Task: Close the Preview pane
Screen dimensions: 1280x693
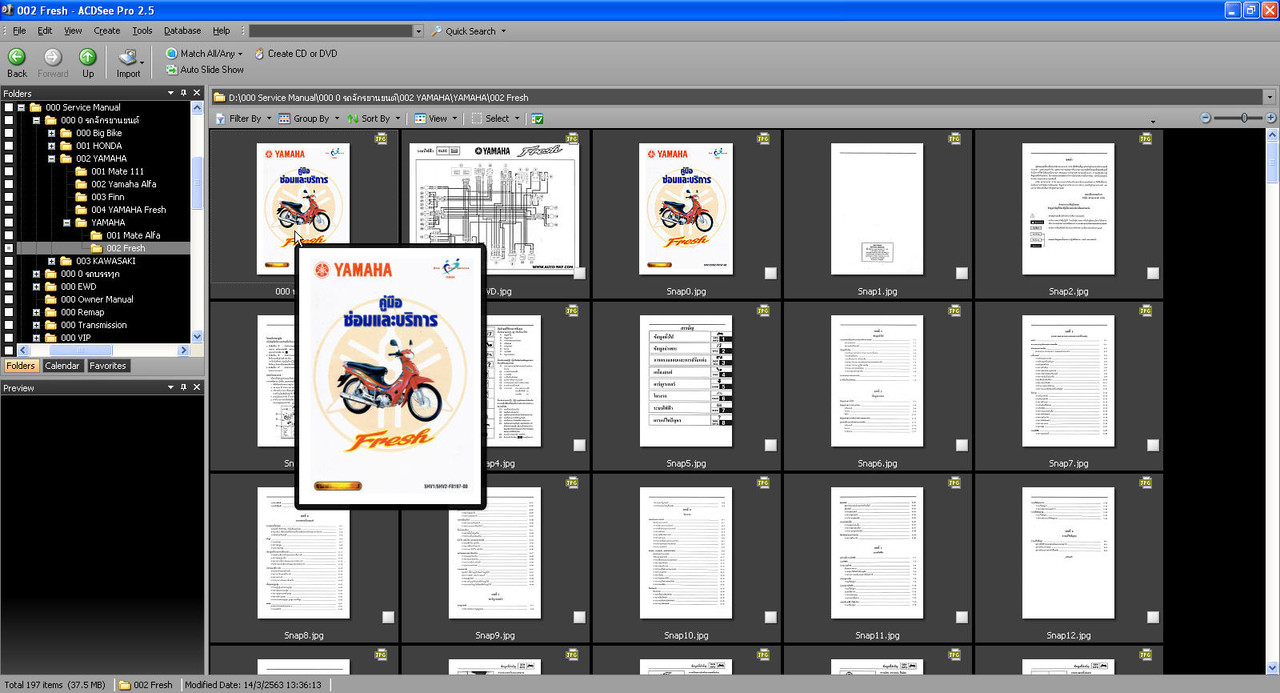Action: (196, 388)
